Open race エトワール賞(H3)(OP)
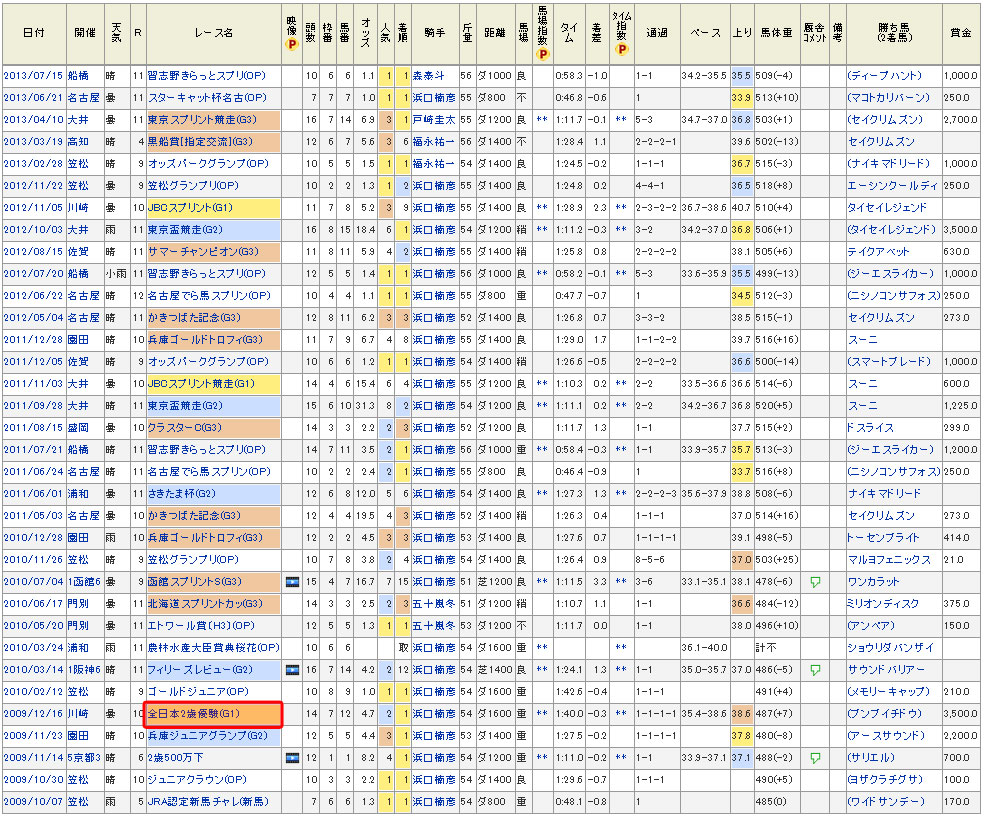 (201, 626)
